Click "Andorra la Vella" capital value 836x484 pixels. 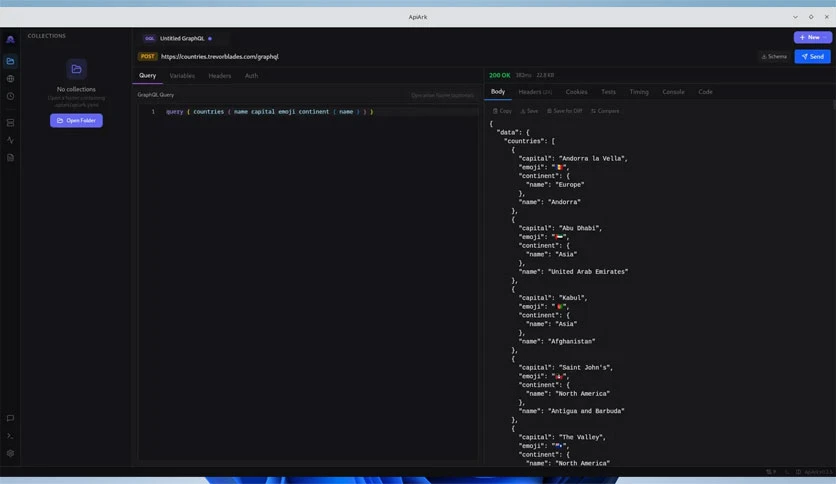pyautogui.click(x=593, y=158)
